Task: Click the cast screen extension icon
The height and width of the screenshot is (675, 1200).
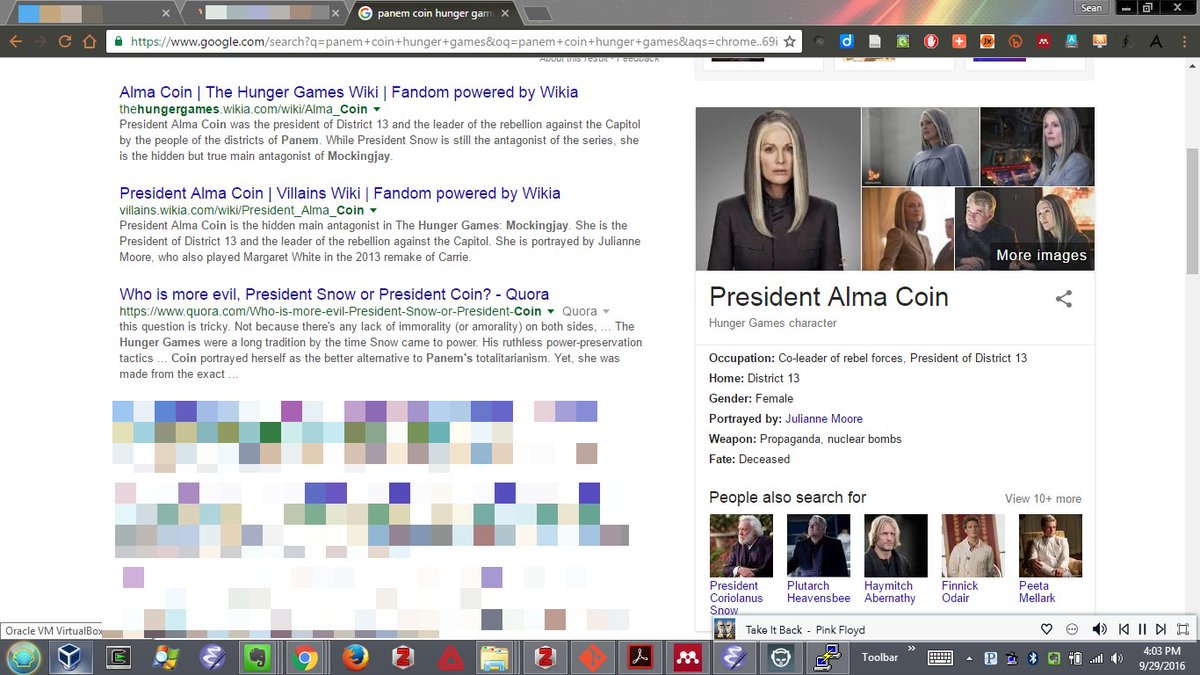Action: click(1099, 42)
